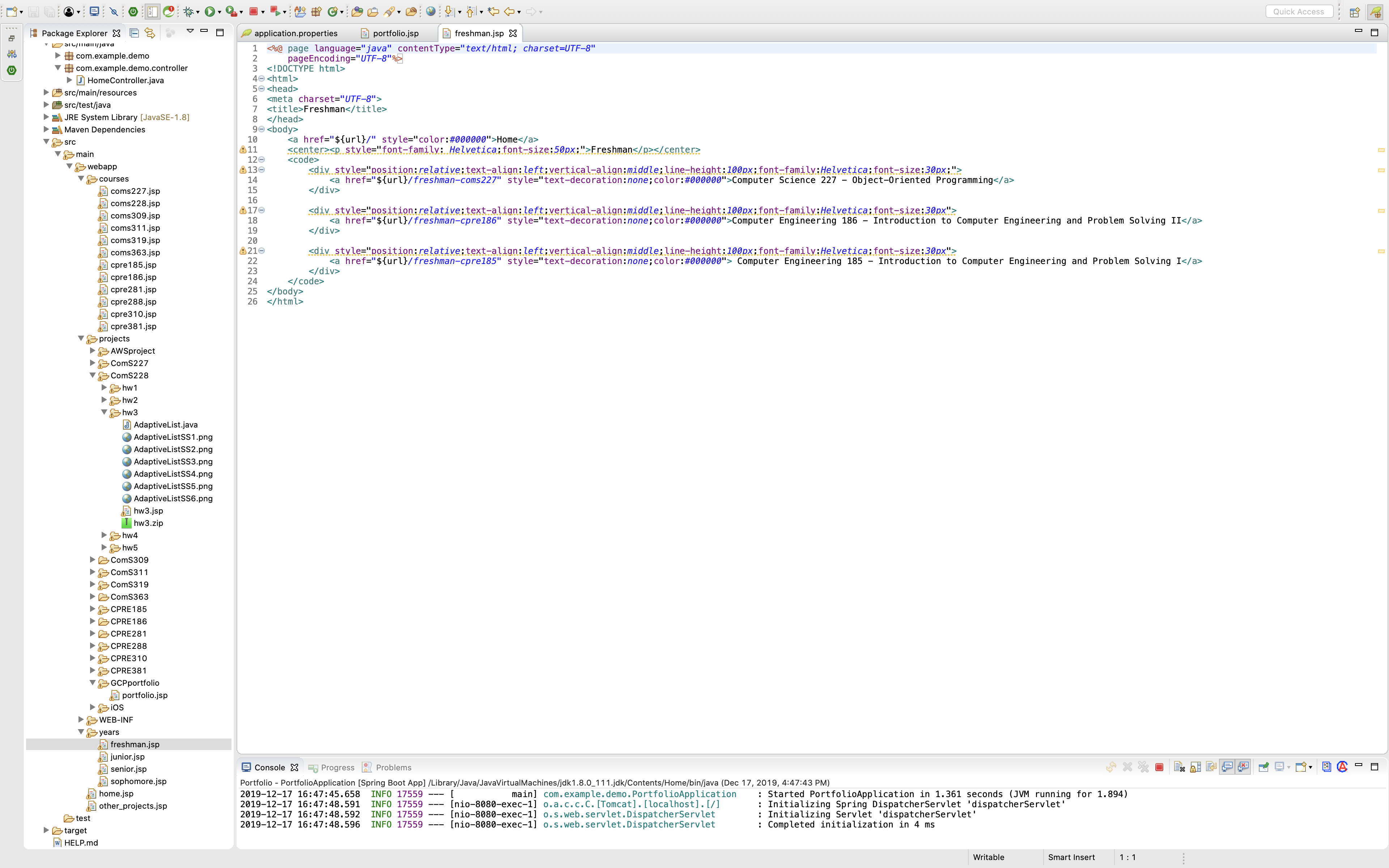
Task: Click the Debug bug icon in toolbar
Action: coord(188,12)
